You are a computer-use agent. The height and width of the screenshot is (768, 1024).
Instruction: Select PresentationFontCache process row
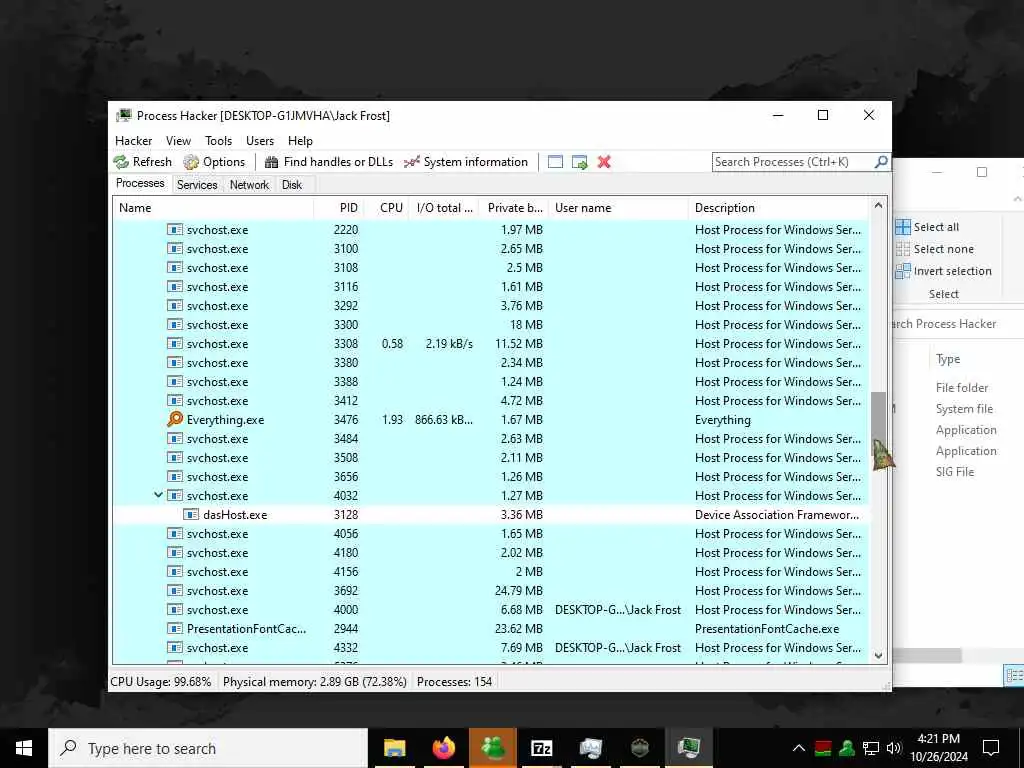click(x=491, y=629)
